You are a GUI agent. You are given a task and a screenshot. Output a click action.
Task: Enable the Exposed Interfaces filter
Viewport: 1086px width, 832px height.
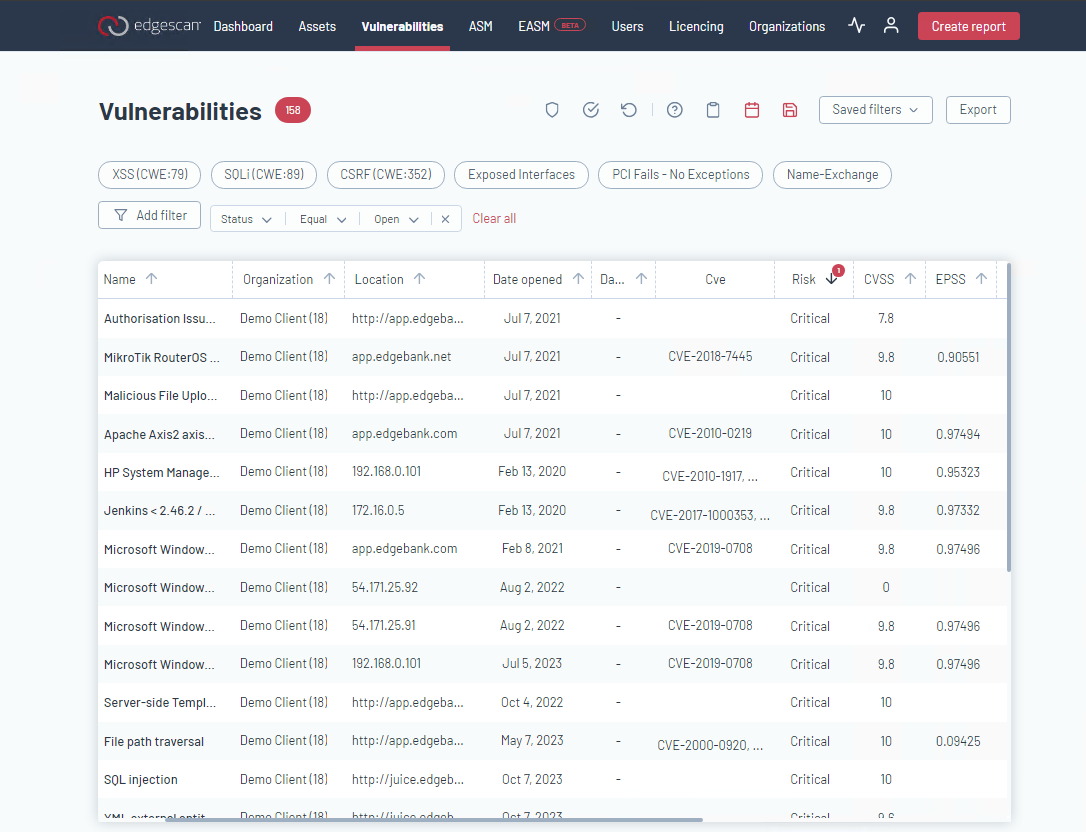[521, 174]
